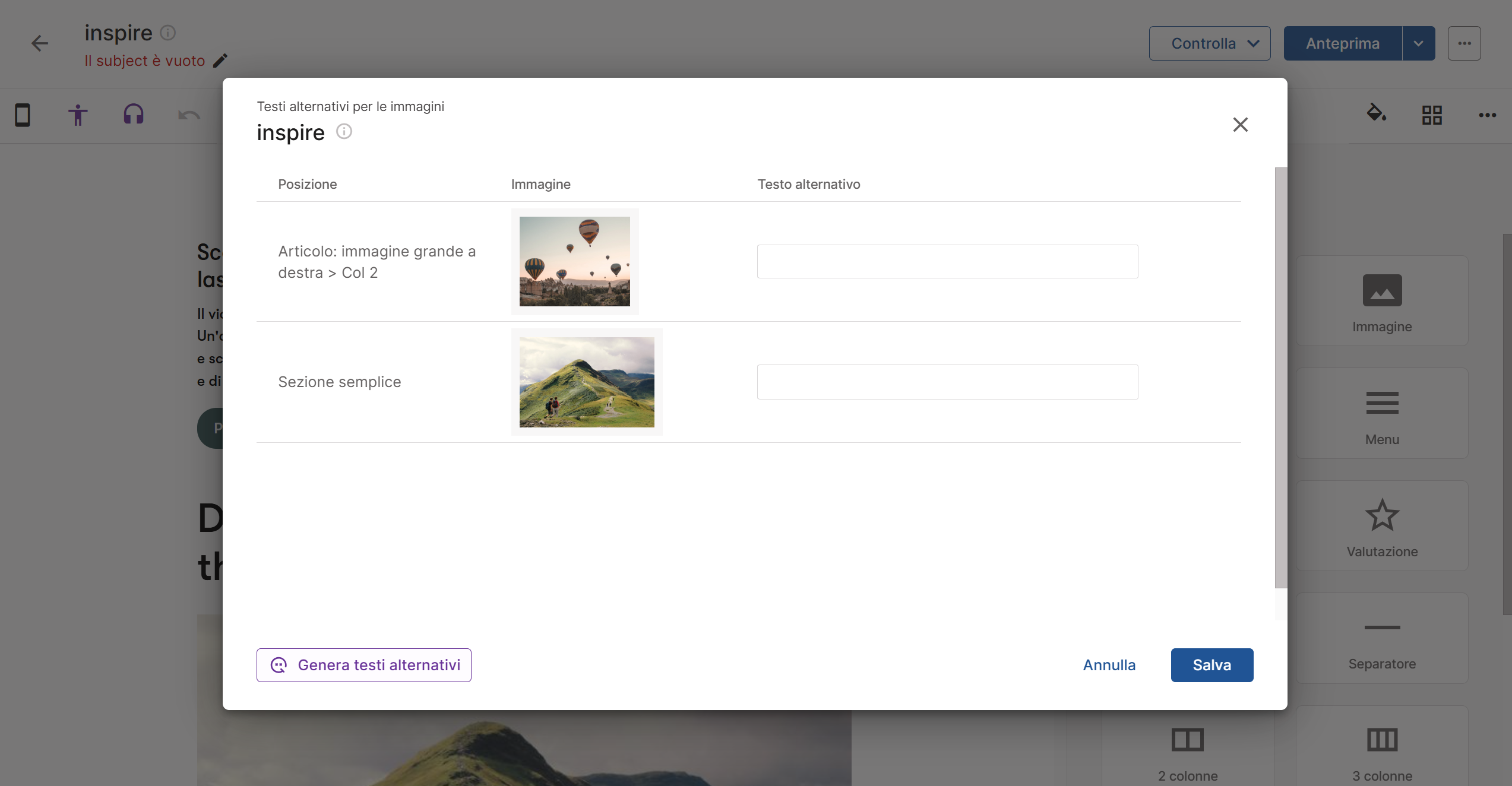
Task: Close the alt text dialog
Action: 1240,125
